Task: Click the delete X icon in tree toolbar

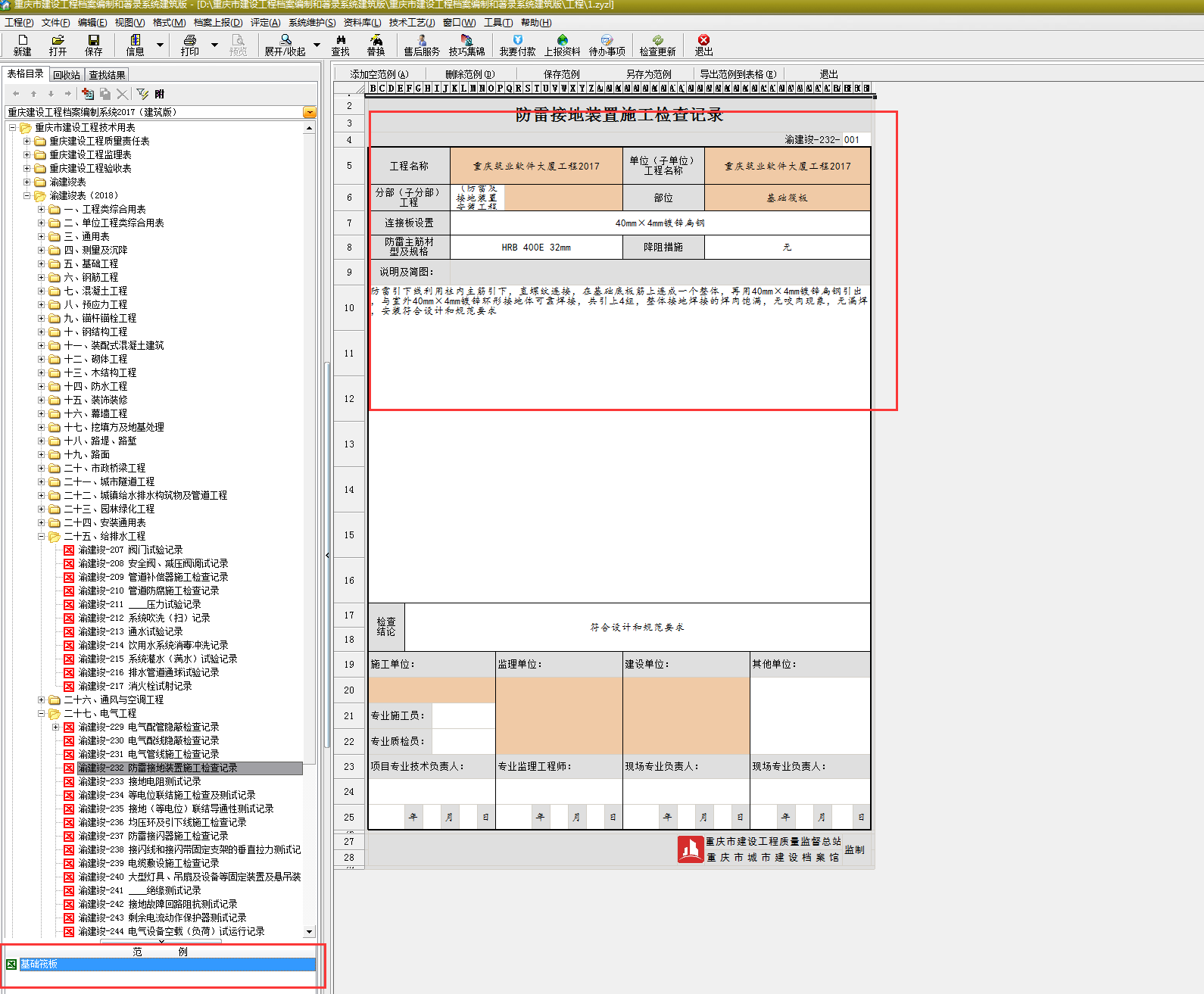Action: [123, 94]
